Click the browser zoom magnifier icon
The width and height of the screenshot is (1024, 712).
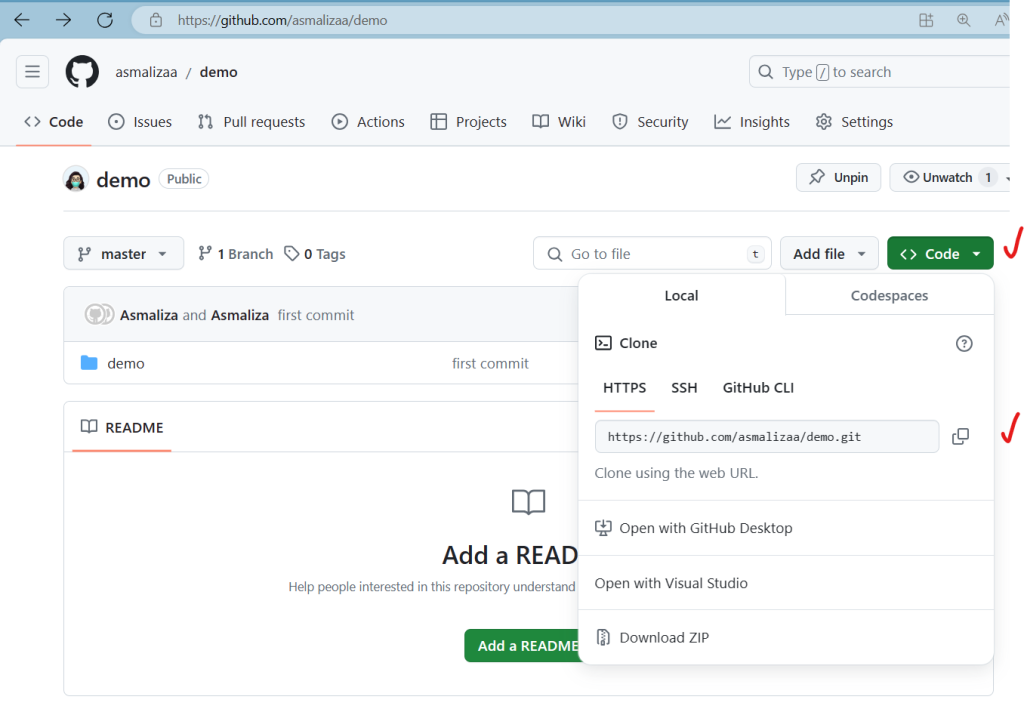[963, 20]
